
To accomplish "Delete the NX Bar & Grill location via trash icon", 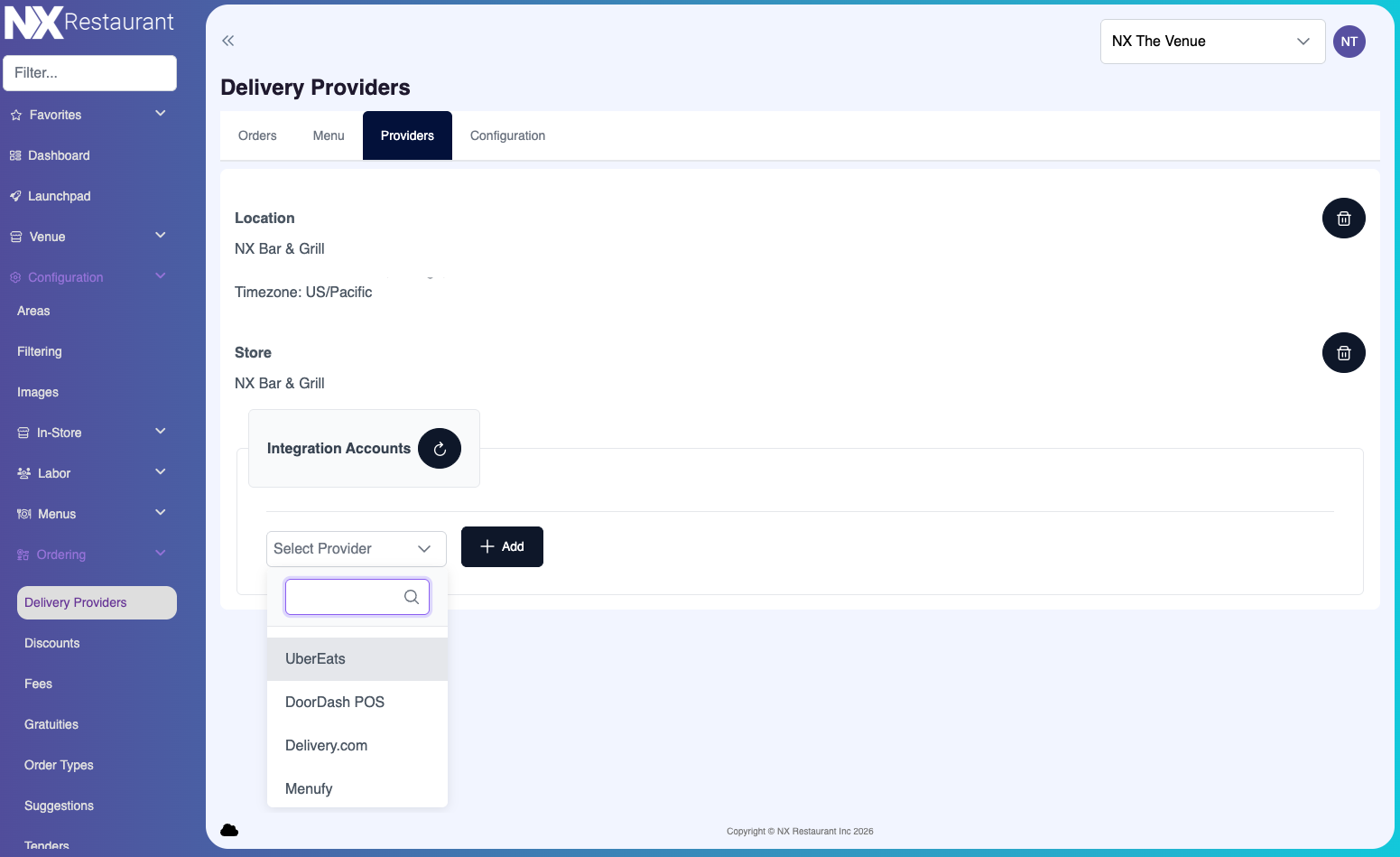I will point(1343,218).
